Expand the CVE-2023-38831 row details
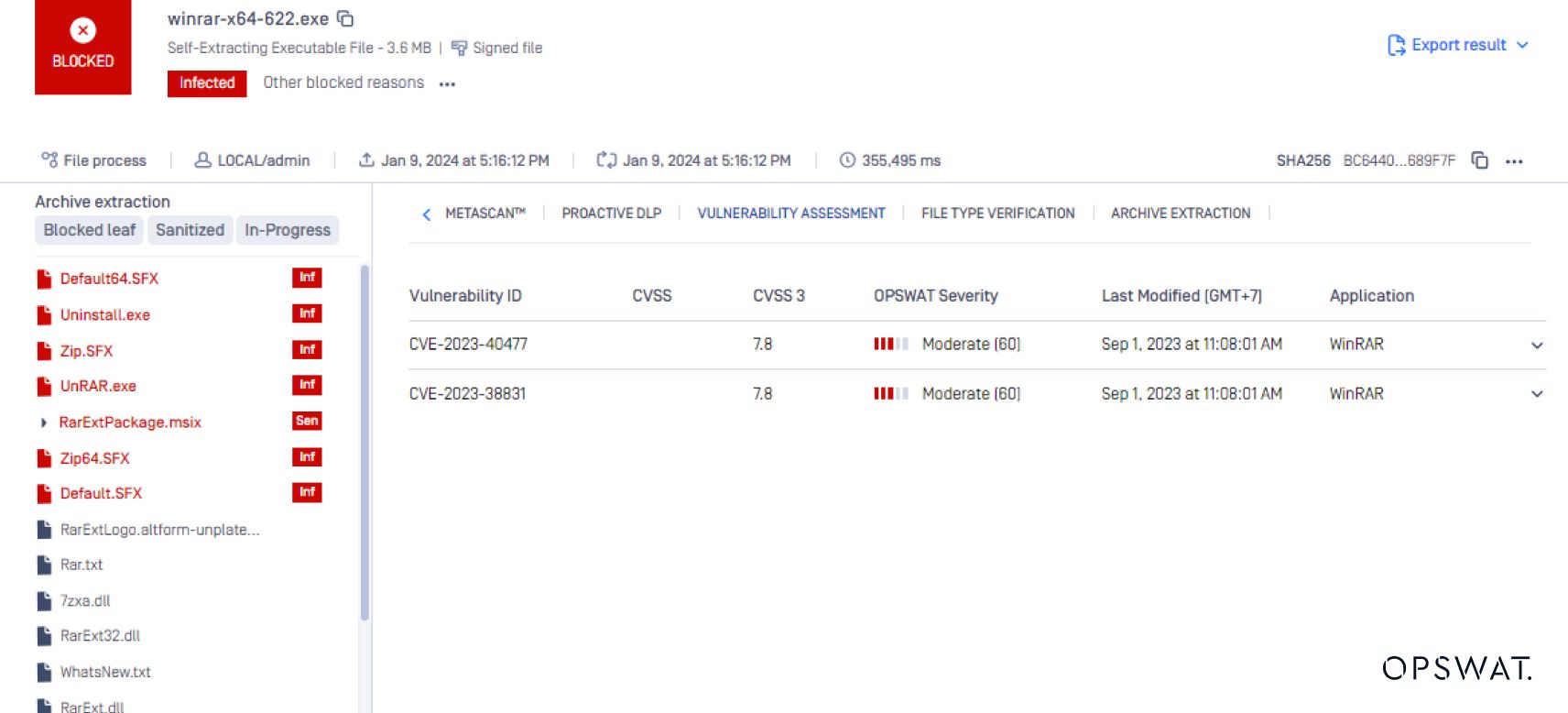 click(x=1536, y=394)
